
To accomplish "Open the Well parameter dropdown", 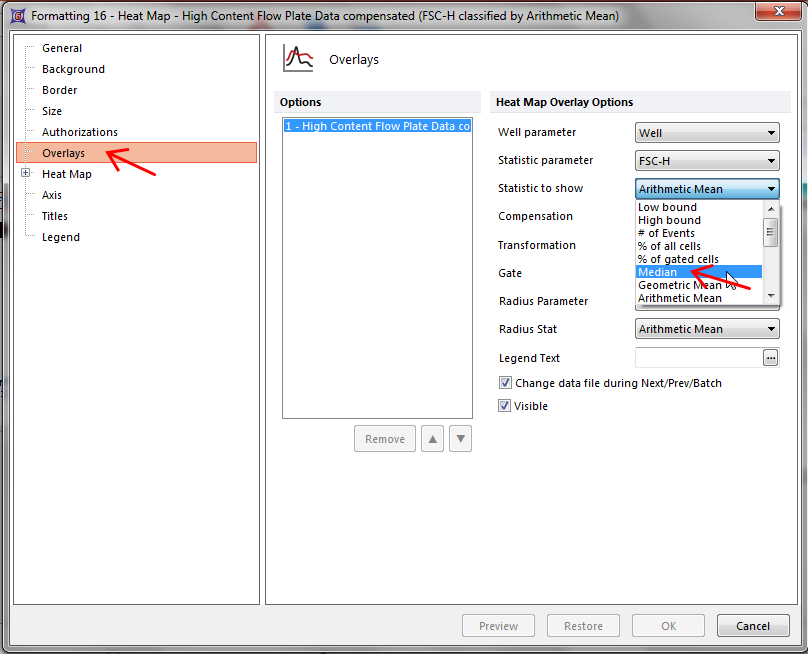I will pyautogui.click(x=707, y=133).
